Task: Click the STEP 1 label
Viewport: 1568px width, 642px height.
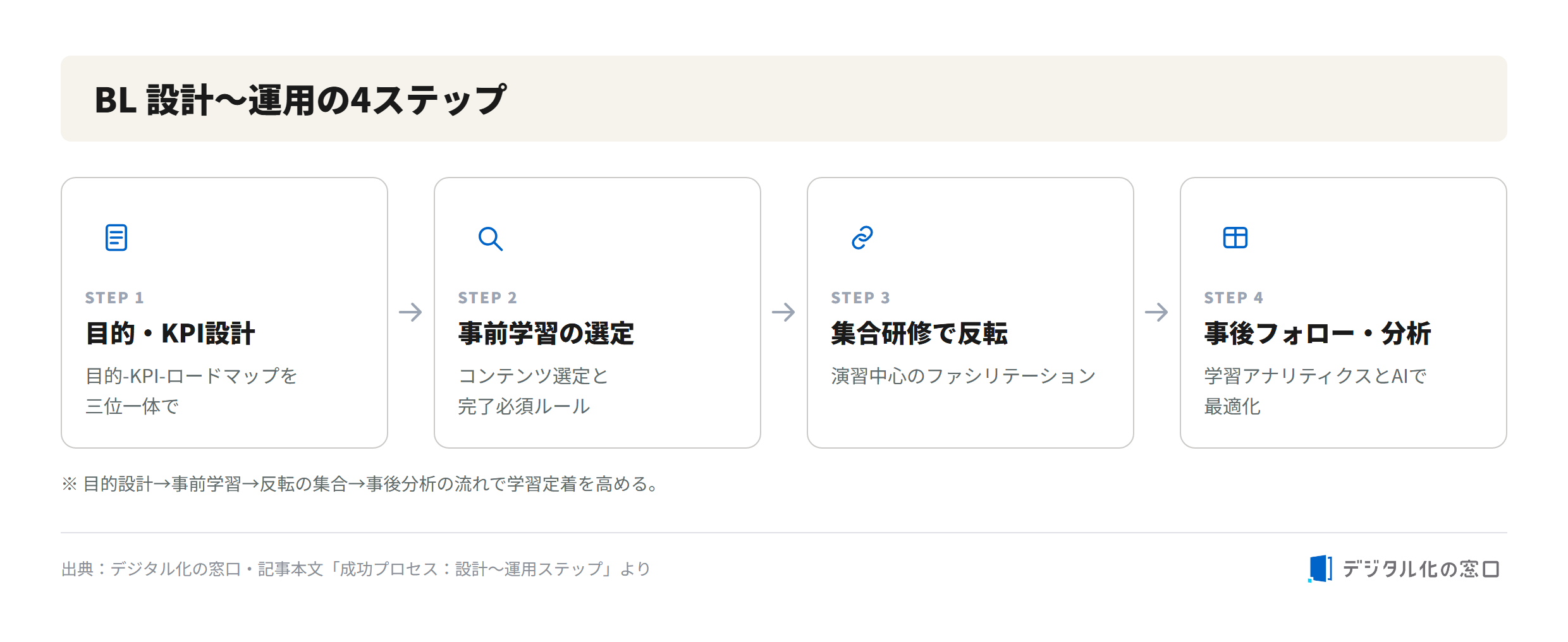Action: point(114,298)
